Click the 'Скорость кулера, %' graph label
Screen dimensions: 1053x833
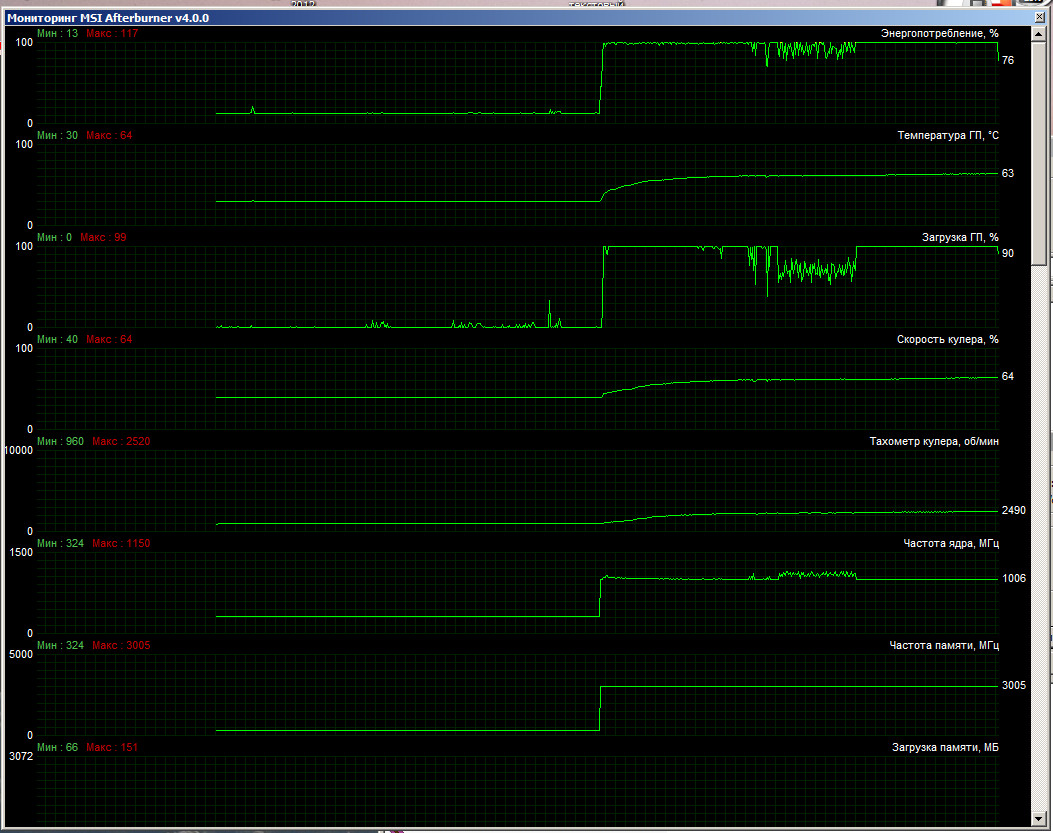point(948,340)
